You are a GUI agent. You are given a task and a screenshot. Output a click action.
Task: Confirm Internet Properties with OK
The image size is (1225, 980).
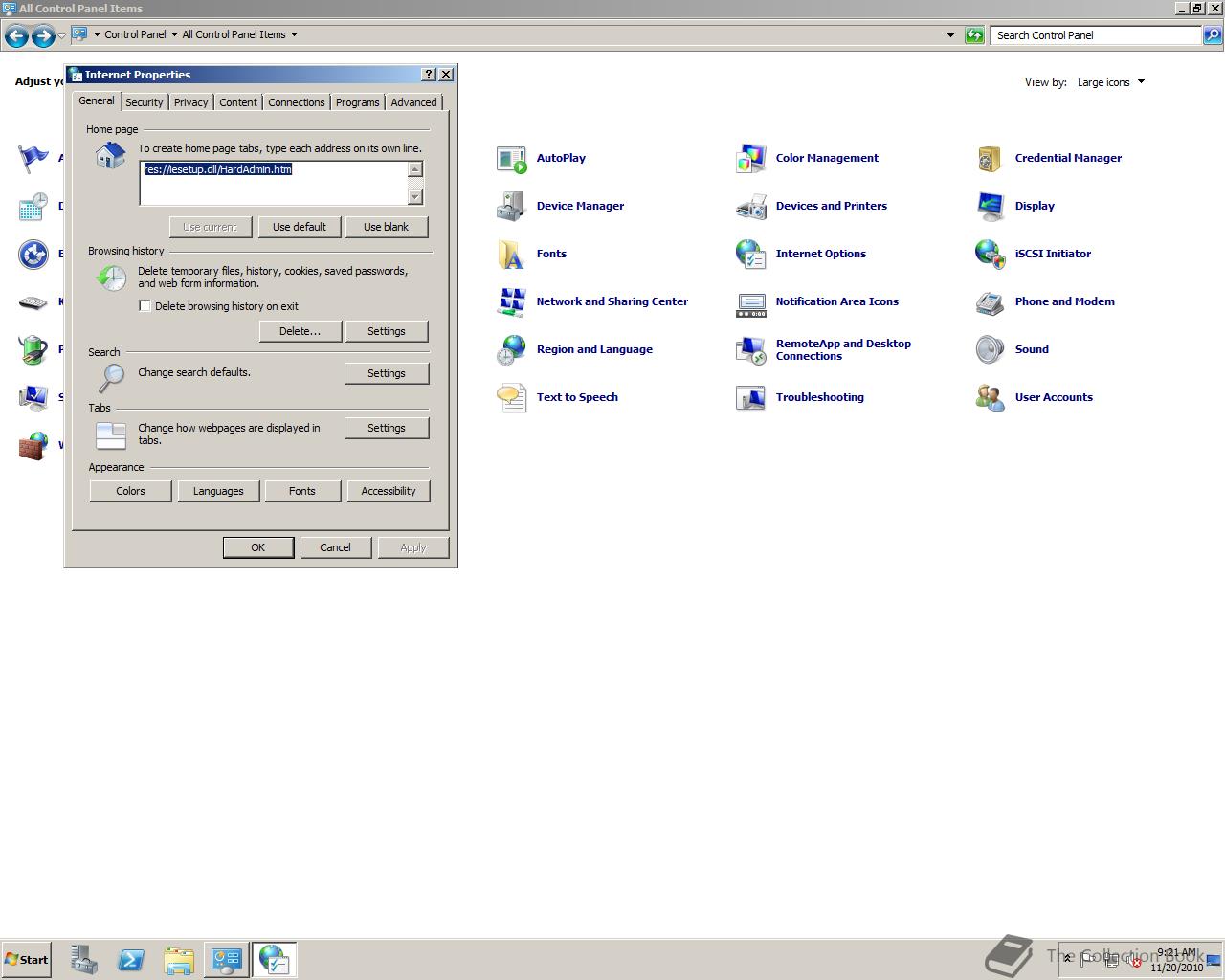(x=258, y=547)
